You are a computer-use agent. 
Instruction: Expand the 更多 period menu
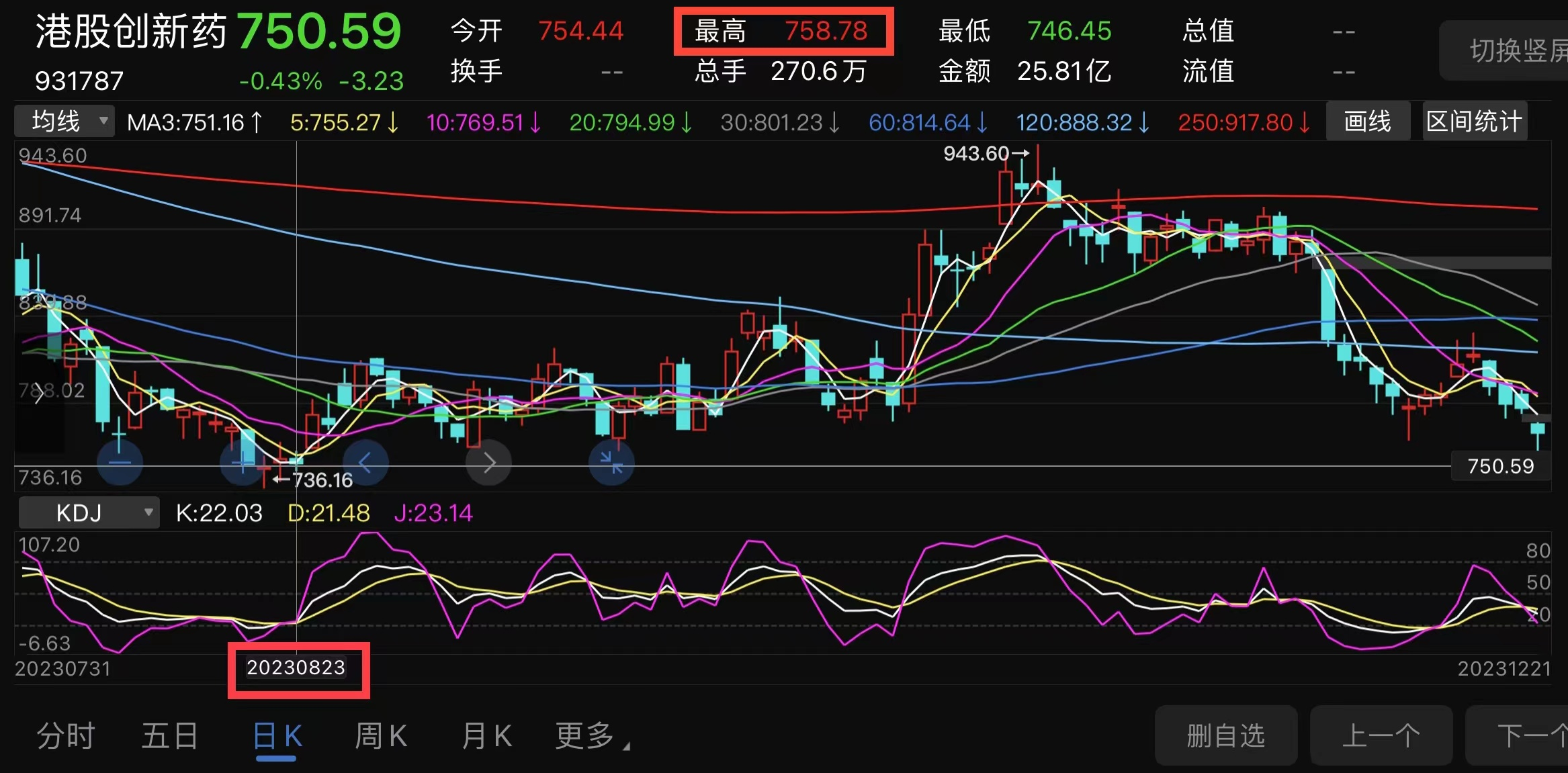point(593,735)
